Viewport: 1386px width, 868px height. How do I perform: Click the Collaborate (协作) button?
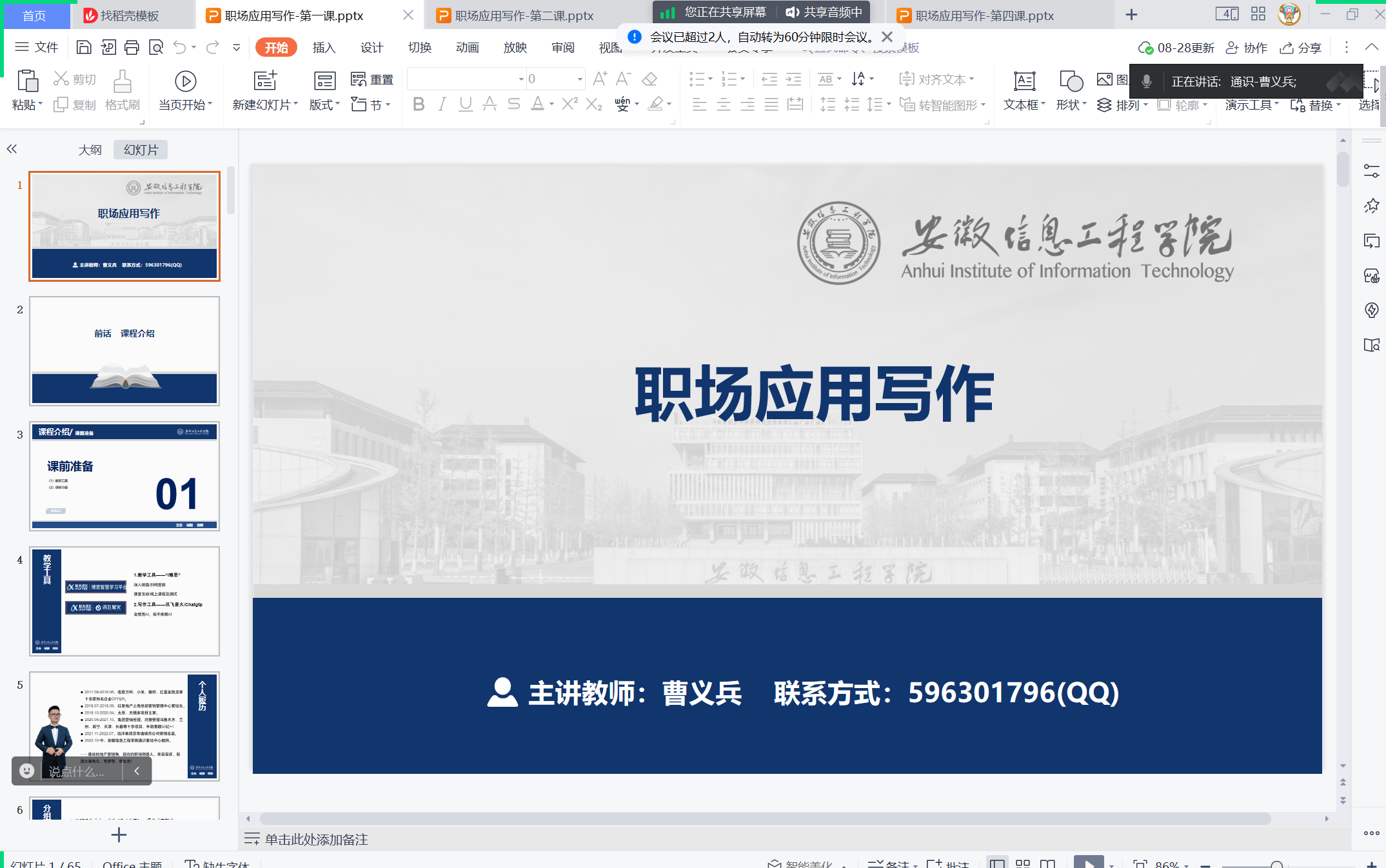click(x=1247, y=48)
